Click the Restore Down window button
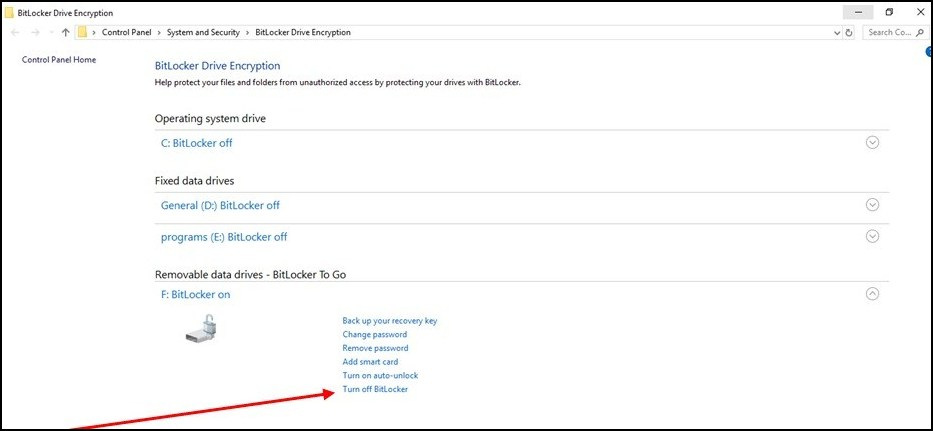Viewport: 933px width, 431px height. [890, 13]
